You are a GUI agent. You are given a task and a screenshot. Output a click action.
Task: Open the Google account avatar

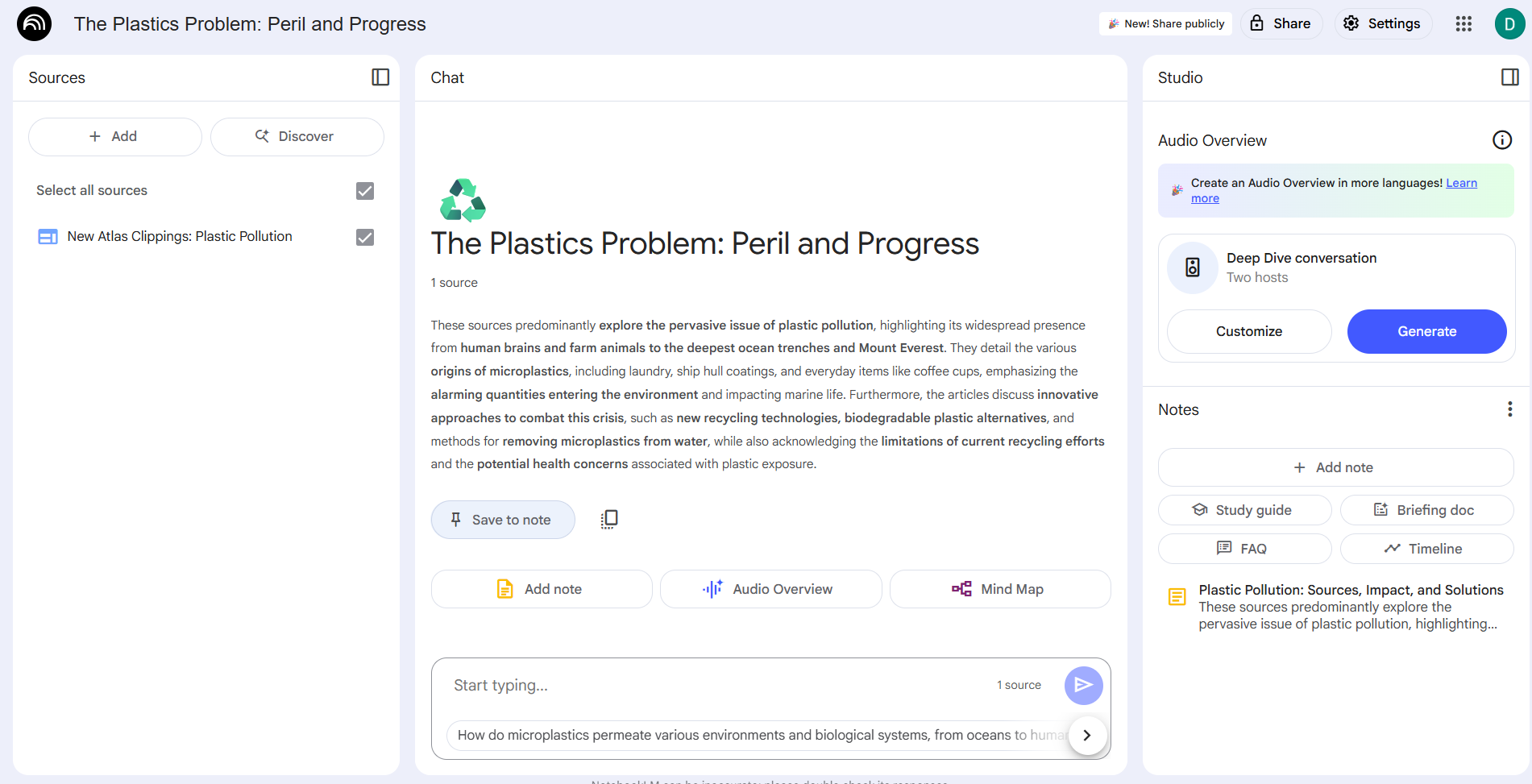tap(1509, 24)
